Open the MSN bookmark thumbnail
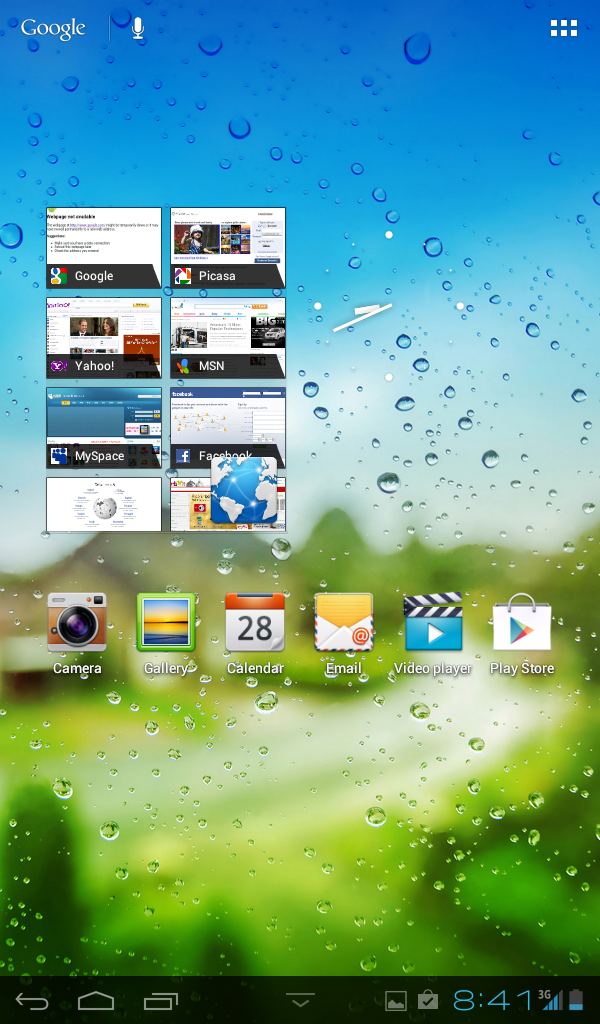 click(x=228, y=338)
